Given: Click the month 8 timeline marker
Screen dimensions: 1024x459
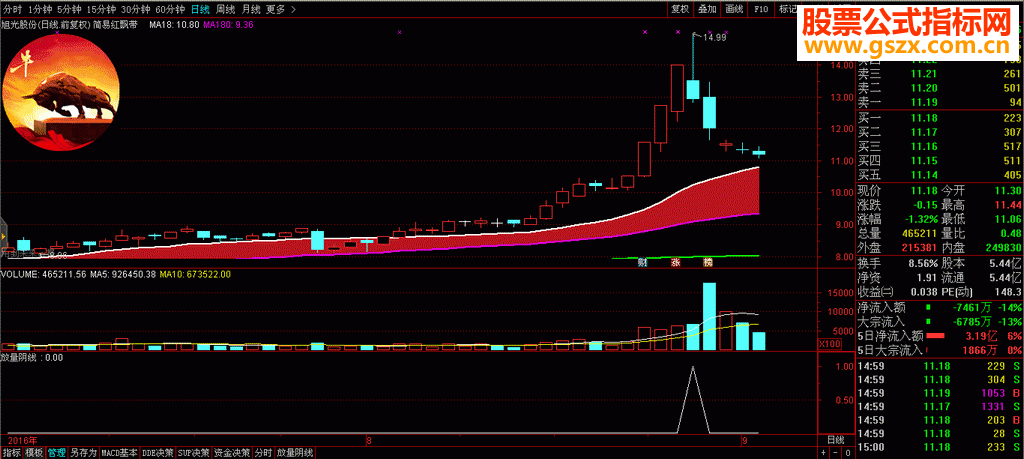Looking at the screenshot, I should [x=370, y=440].
